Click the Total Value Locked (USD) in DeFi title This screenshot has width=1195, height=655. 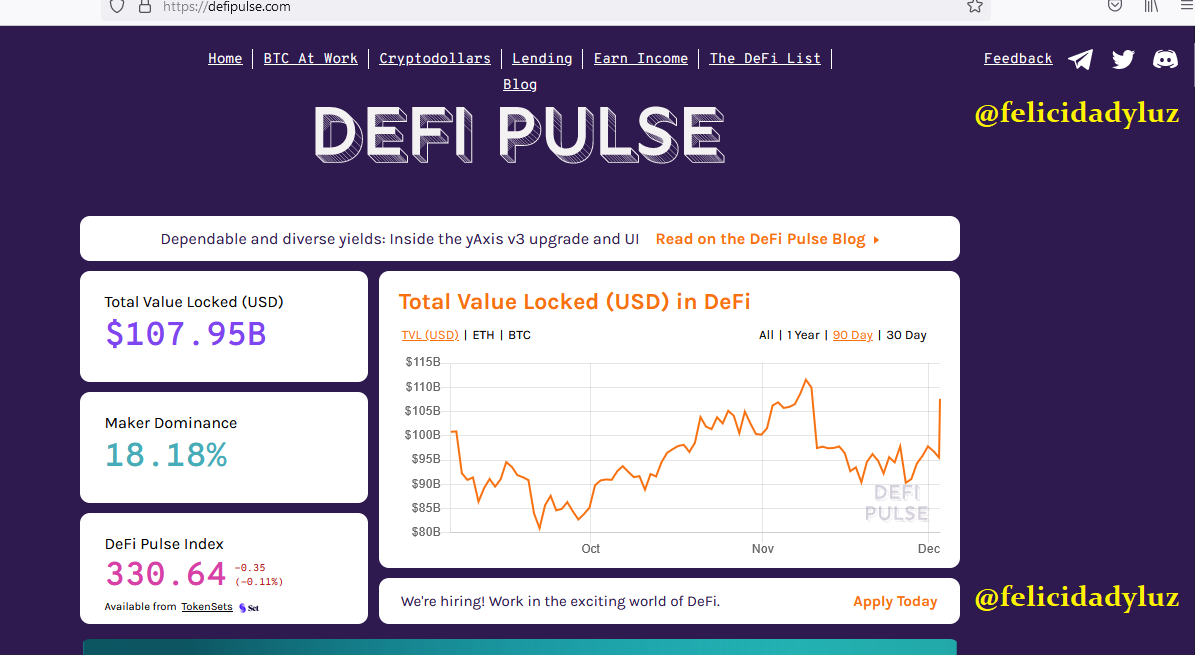pyautogui.click(x=575, y=302)
